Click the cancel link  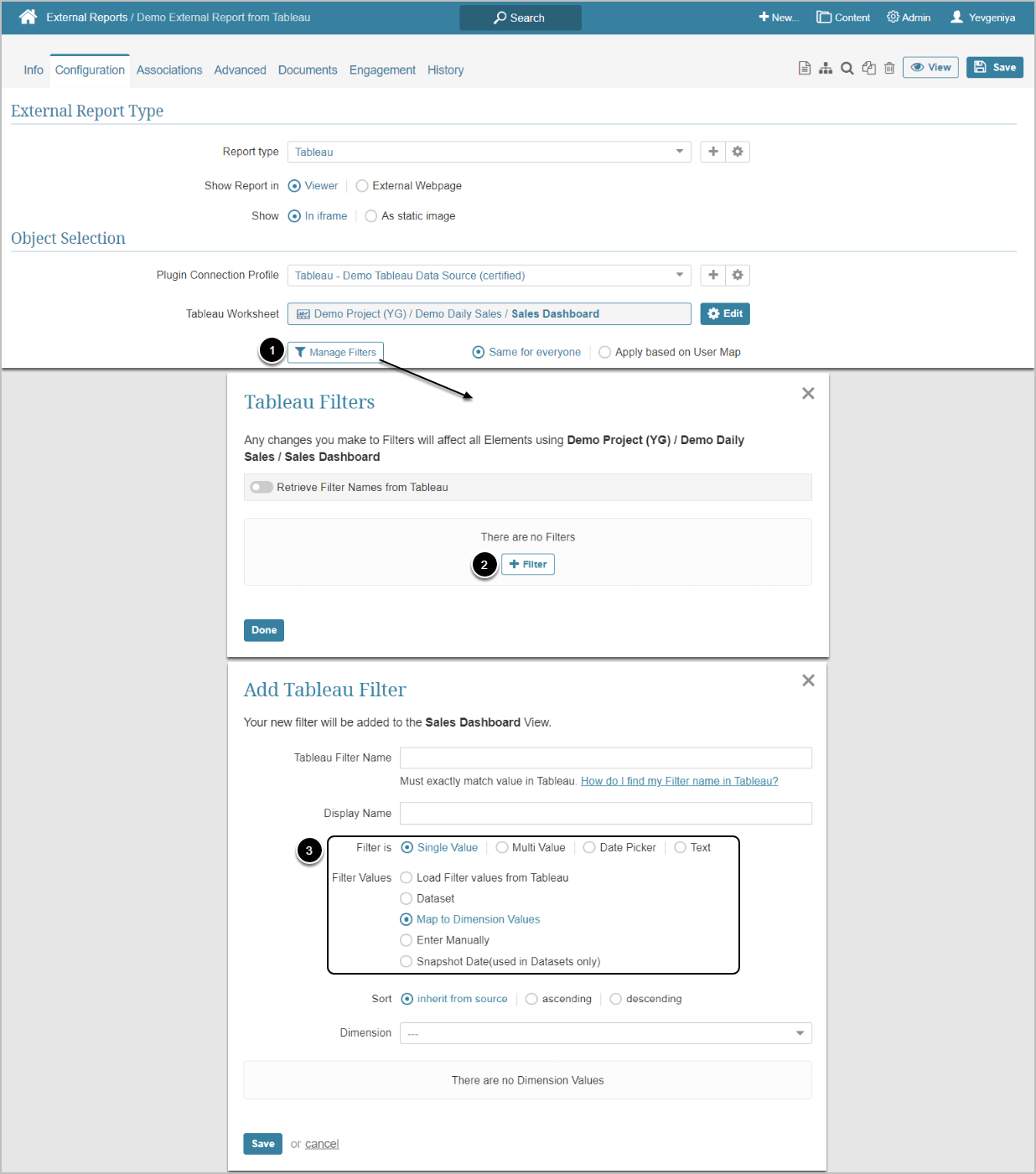(322, 1144)
